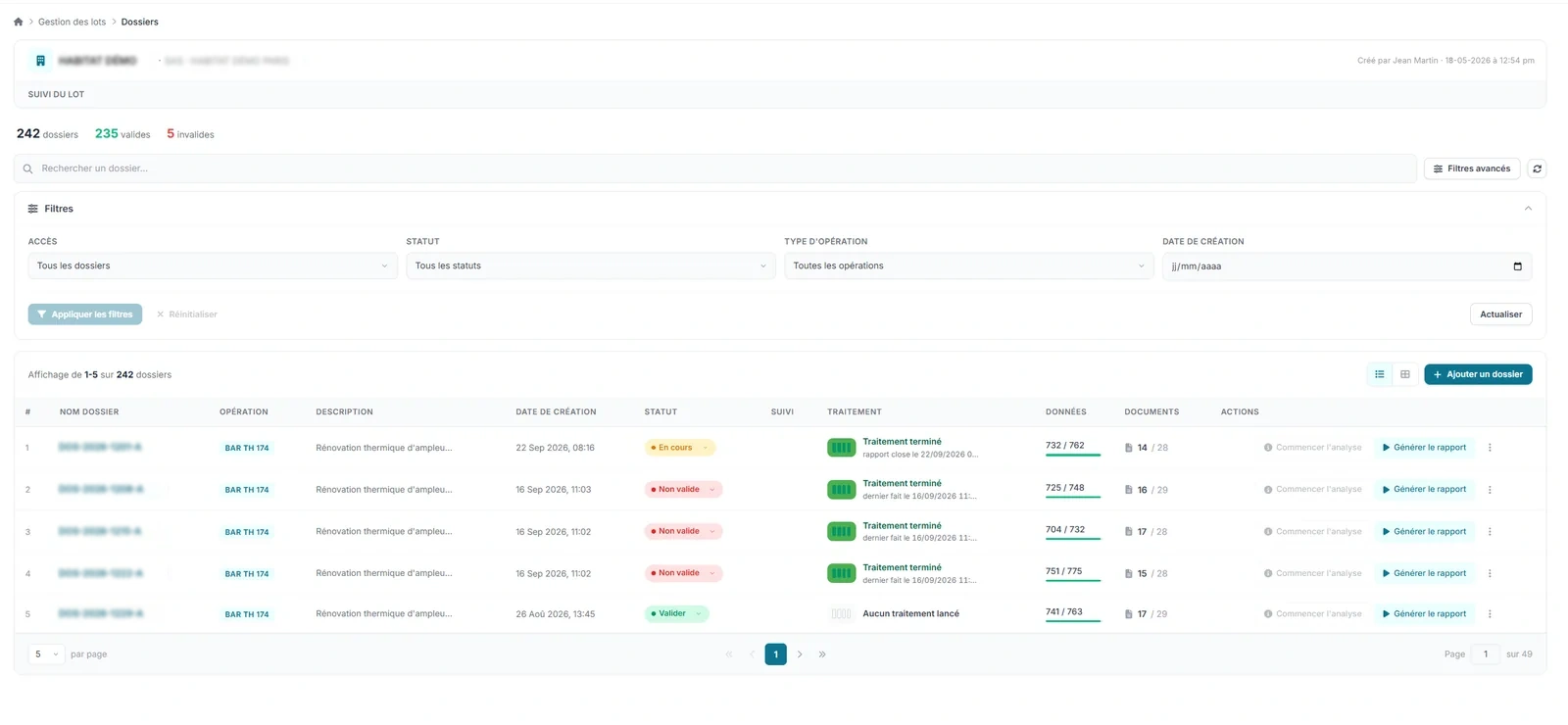Expand the 'Toutes les opérations' dropdown
Image resolution: width=1568 pixels, height=725 pixels.
pos(968,266)
